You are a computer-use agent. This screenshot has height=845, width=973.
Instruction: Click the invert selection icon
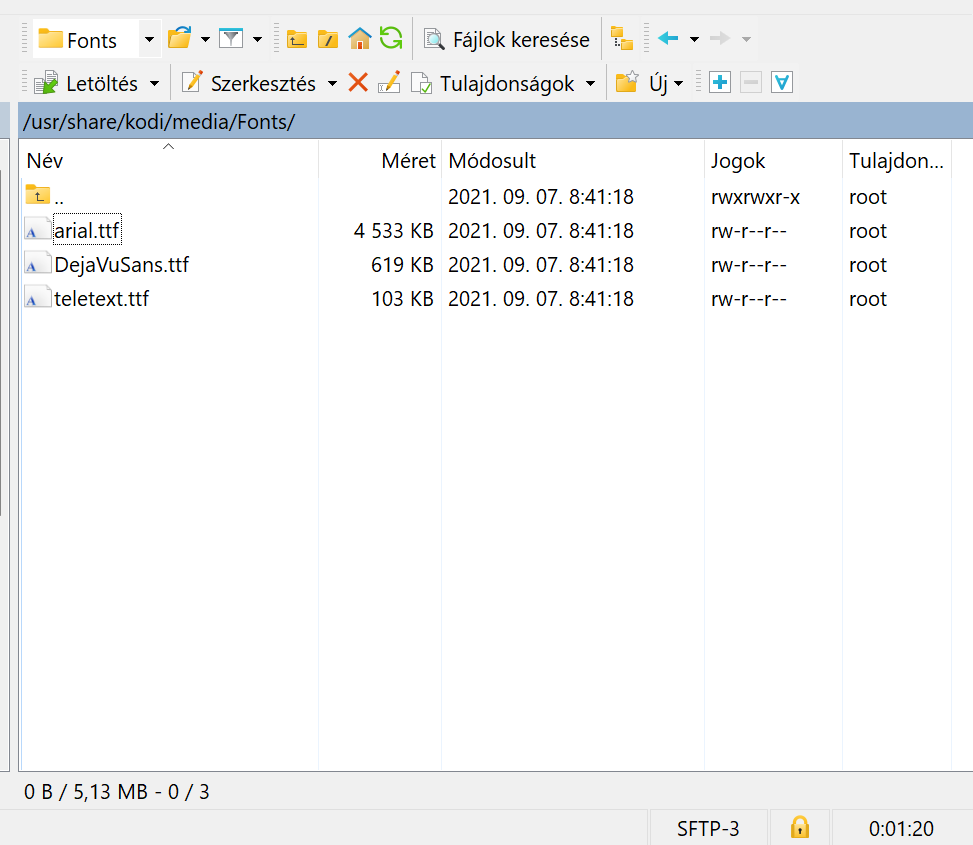pos(782,83)
